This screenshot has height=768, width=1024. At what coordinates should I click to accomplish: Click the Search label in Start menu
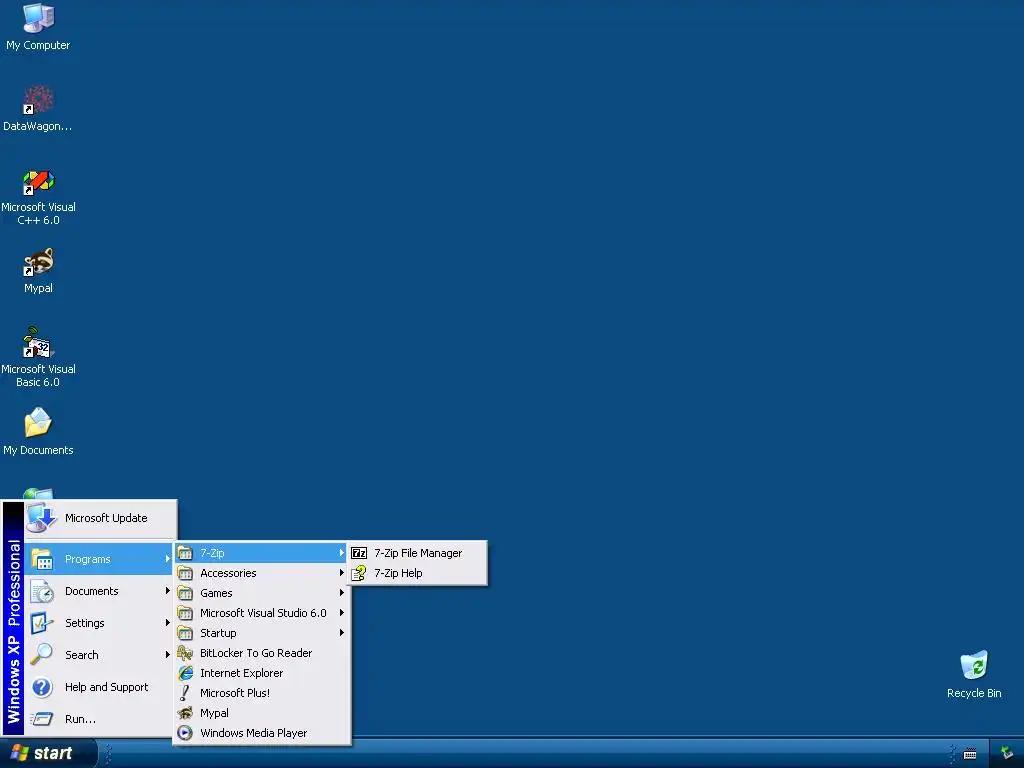click(x=82, y=654)
